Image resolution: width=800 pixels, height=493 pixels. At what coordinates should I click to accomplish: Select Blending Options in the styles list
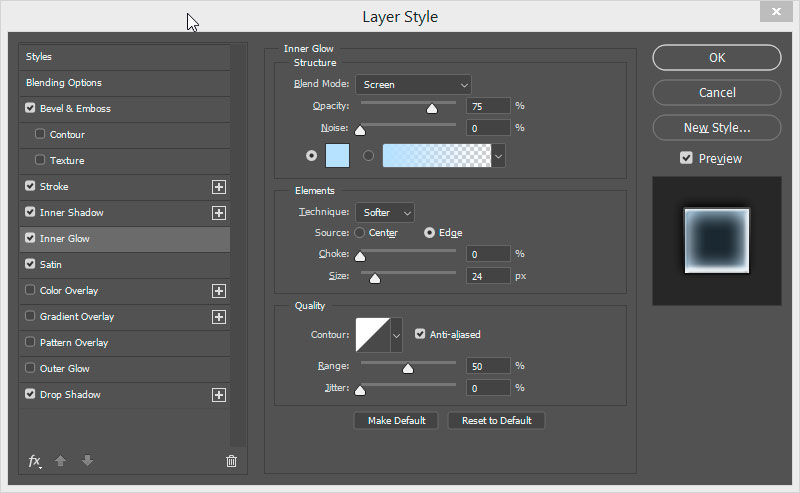pyautogui.click(x=124, y=83)
